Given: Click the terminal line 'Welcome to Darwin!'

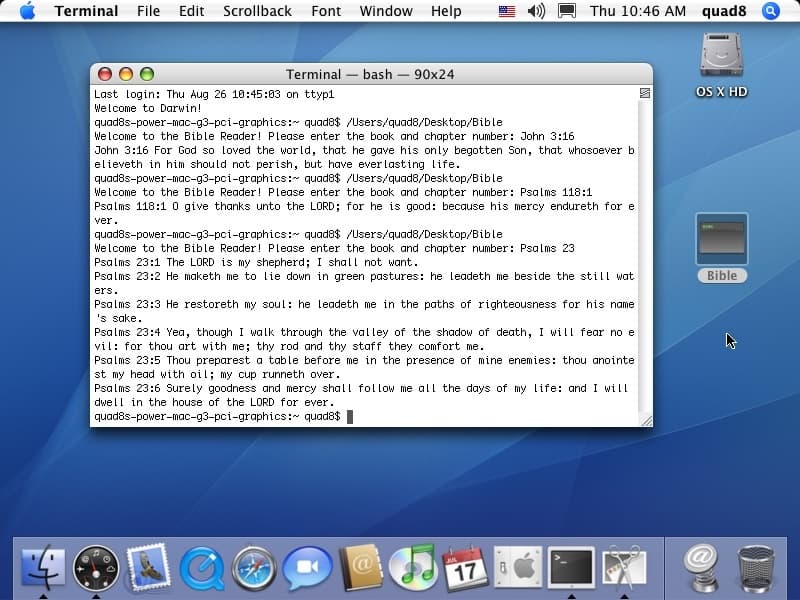Looking at the screenshot, I should point(148,108).
